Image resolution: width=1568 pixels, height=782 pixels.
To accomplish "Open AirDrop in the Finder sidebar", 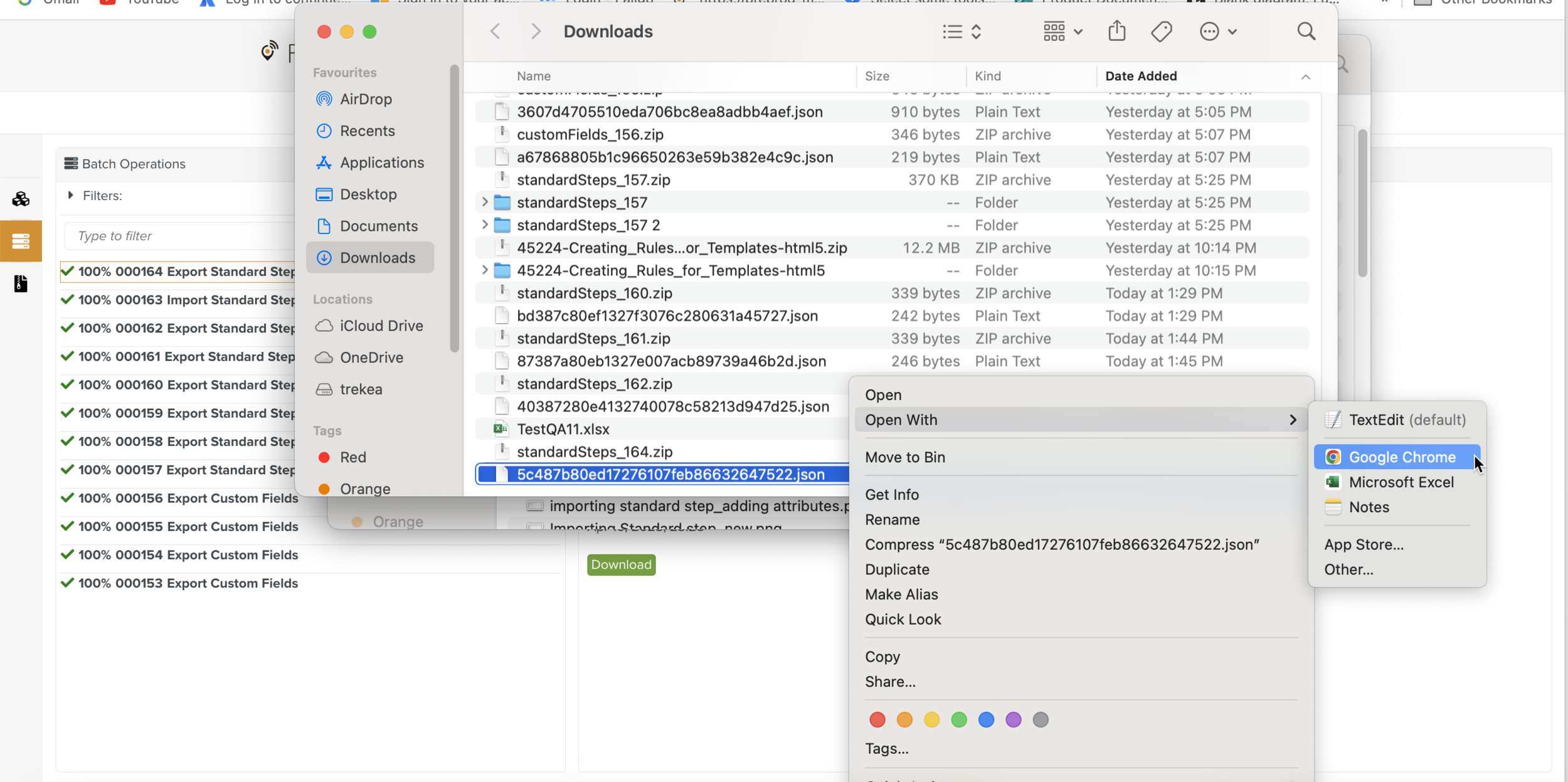I will [367, 98].
